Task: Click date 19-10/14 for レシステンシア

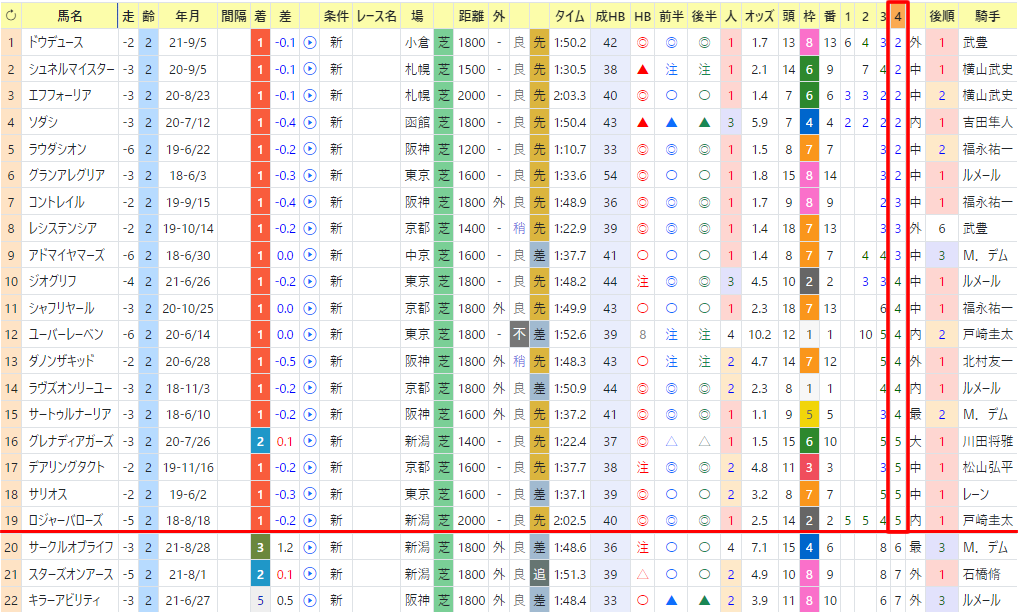Action: tap(188, 228)
